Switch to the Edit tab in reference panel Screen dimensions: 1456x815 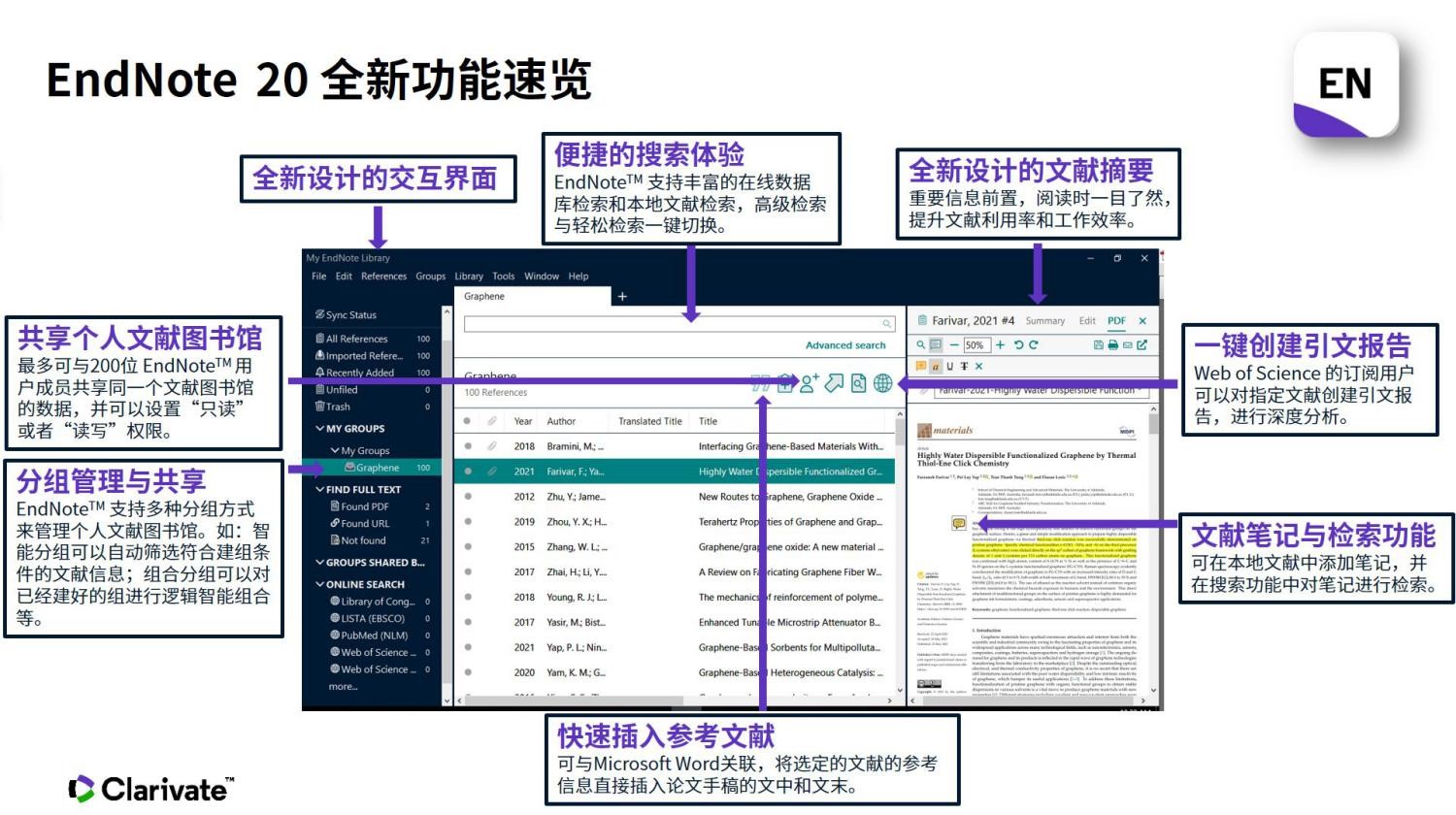(1087, 321)
